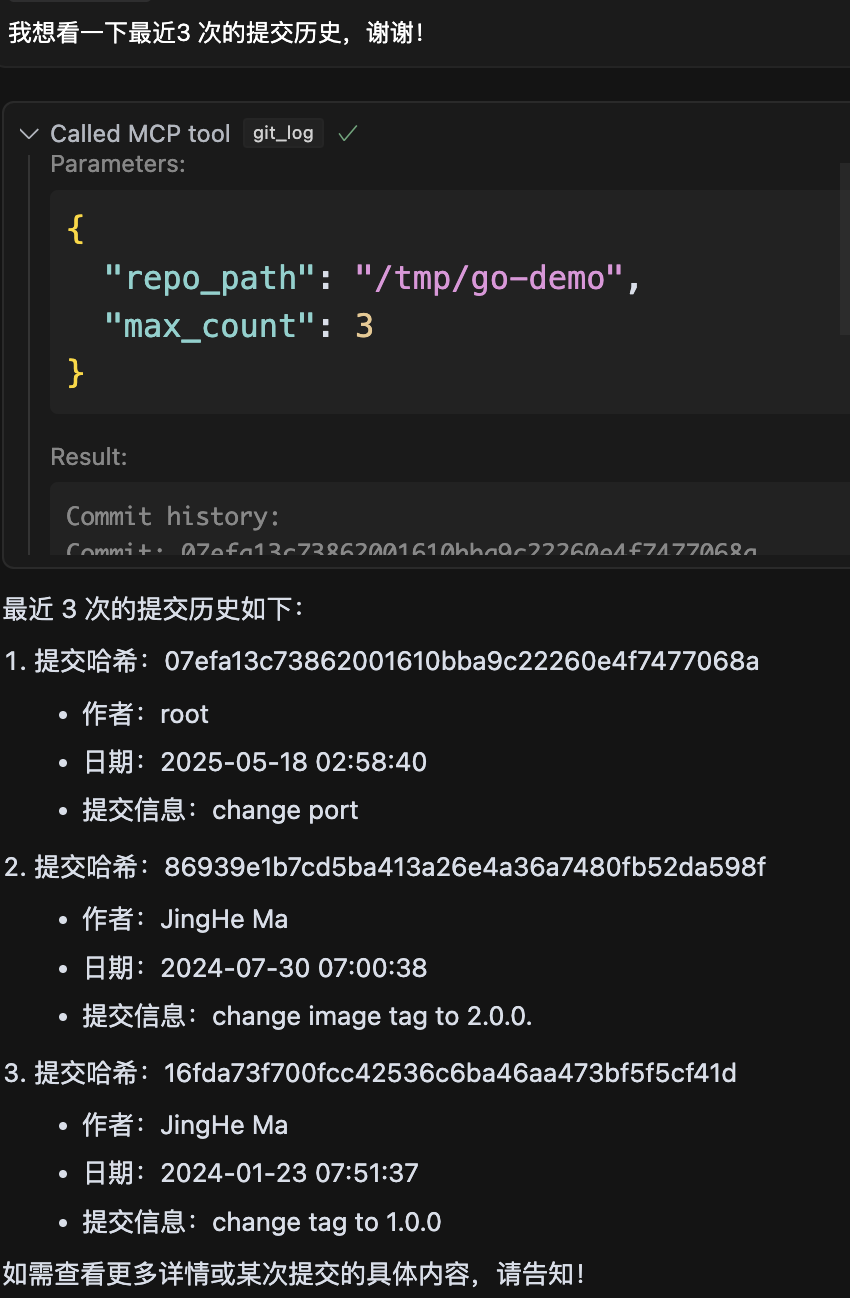Click commit hash 07efa13c73862001610bba9c22260e4f7477068a
Viewport: 850px width, 1298px height.
pos(462,661)
